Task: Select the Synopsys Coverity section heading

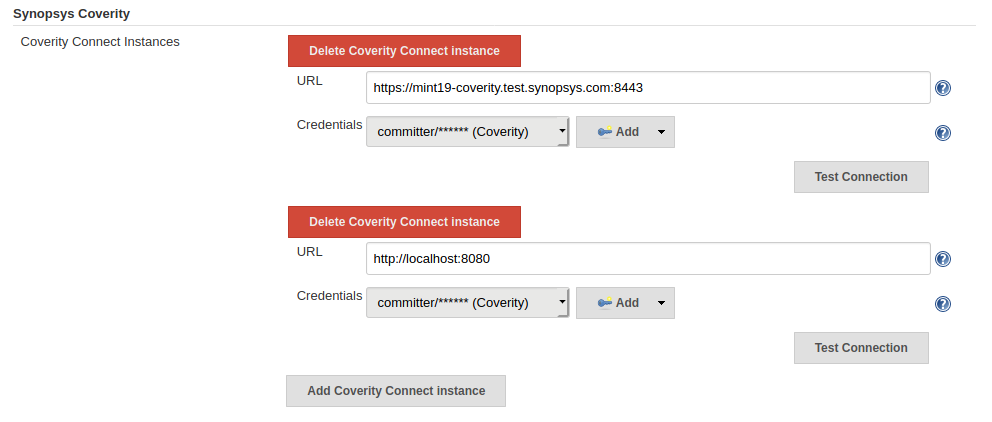Action: tap(71, 13)
